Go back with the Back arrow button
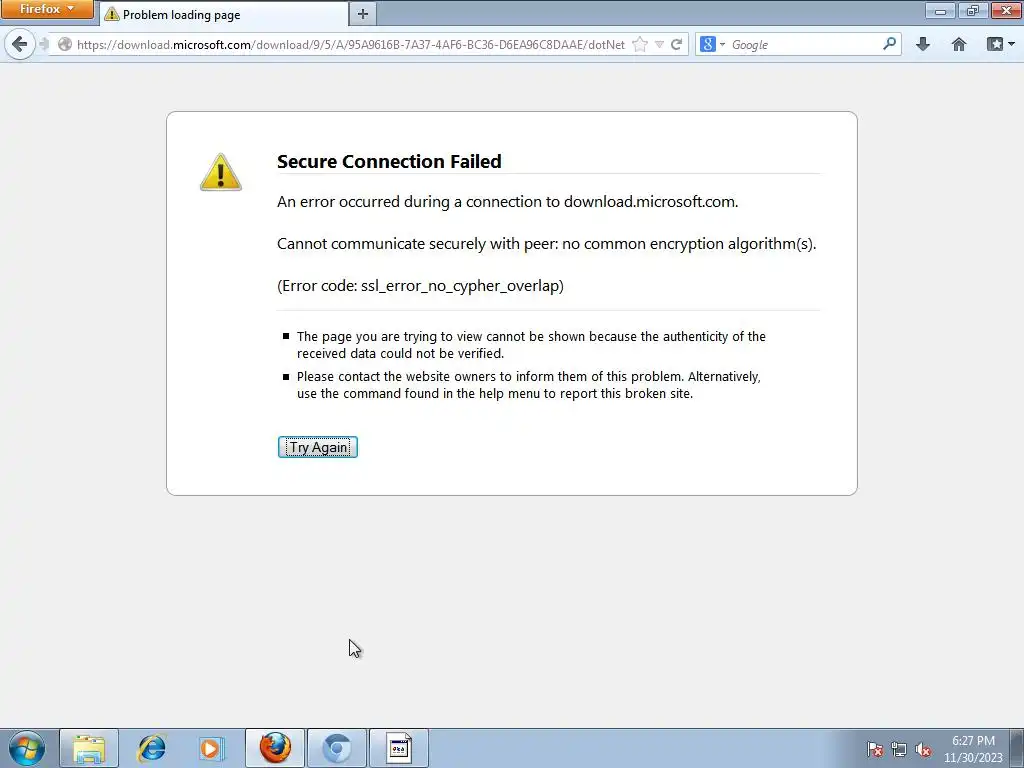Viewport: 1024px width, 768px height. (x=20, y=44)
